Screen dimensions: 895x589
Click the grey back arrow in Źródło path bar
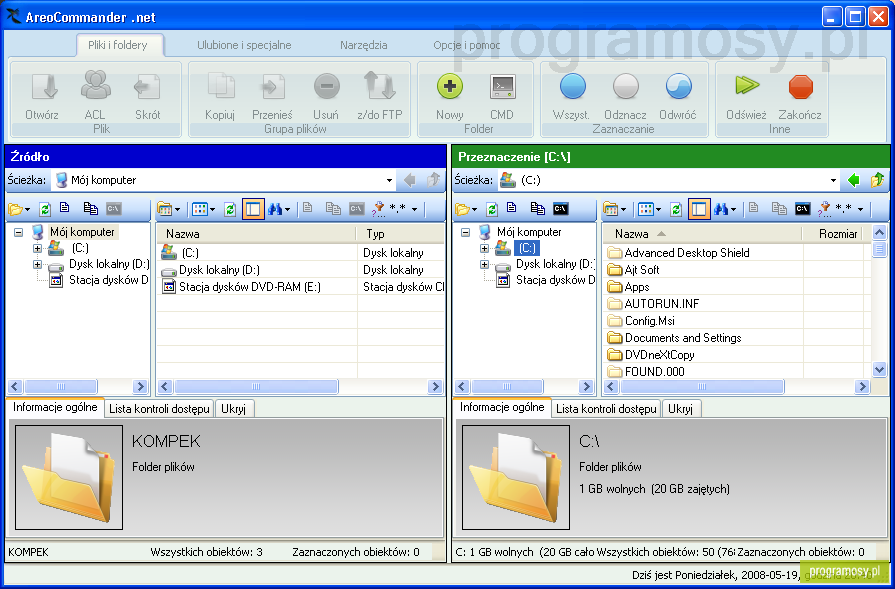click(x=409, y=180)
